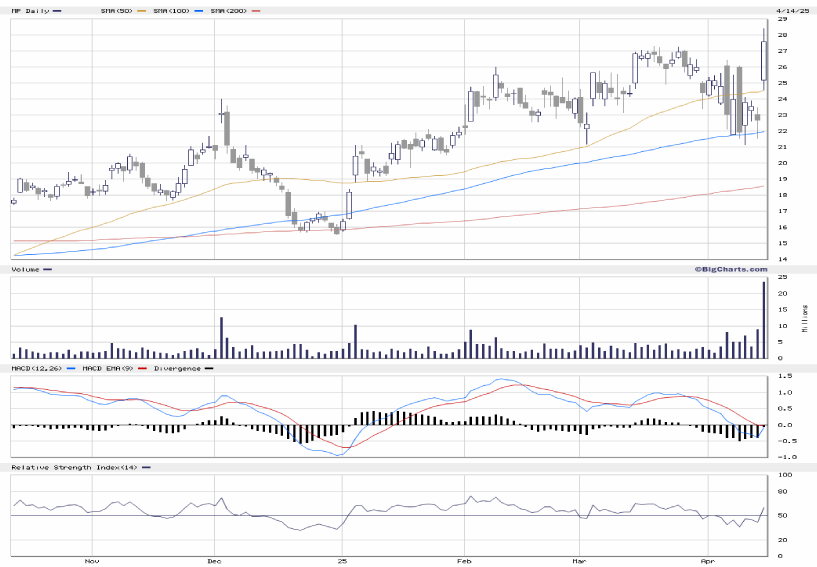Image resolution: width=817 pixels, height=567 pixels.
Task: Click the Millions volume axis label
Action: click(805, 318)
